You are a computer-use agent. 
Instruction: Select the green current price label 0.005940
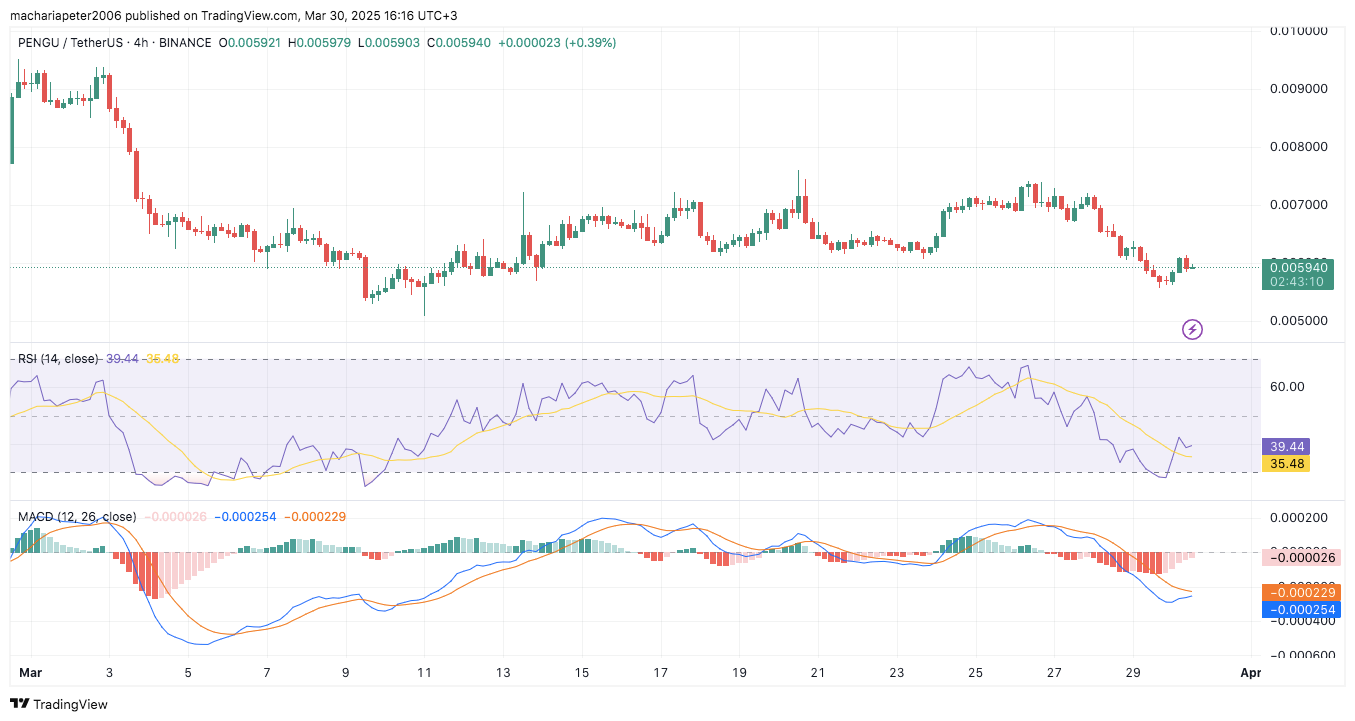pos(1298,267)
